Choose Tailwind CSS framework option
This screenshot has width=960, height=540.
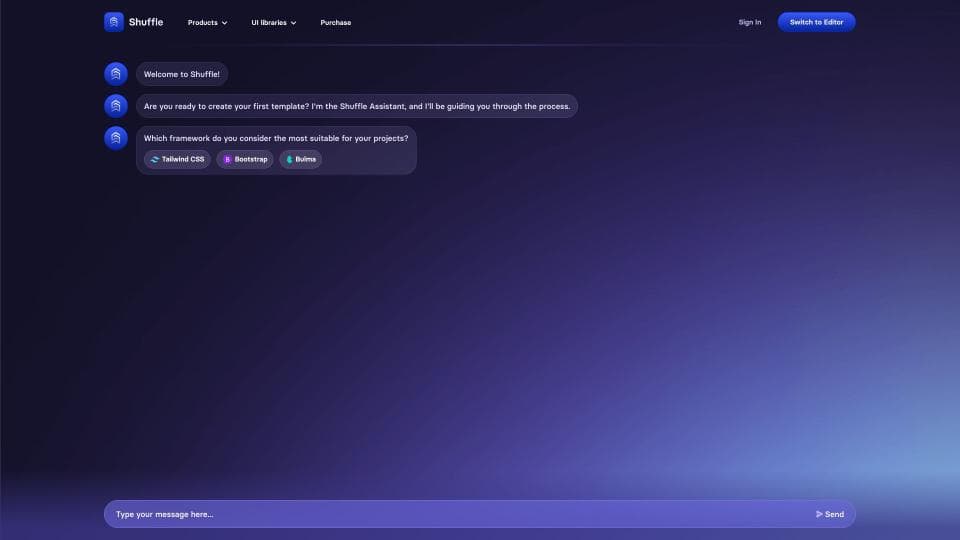coord(178,159)
